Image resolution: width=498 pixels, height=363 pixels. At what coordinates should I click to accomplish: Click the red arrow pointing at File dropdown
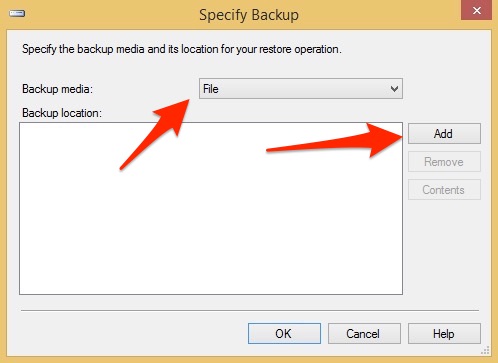tap(155, 134)
